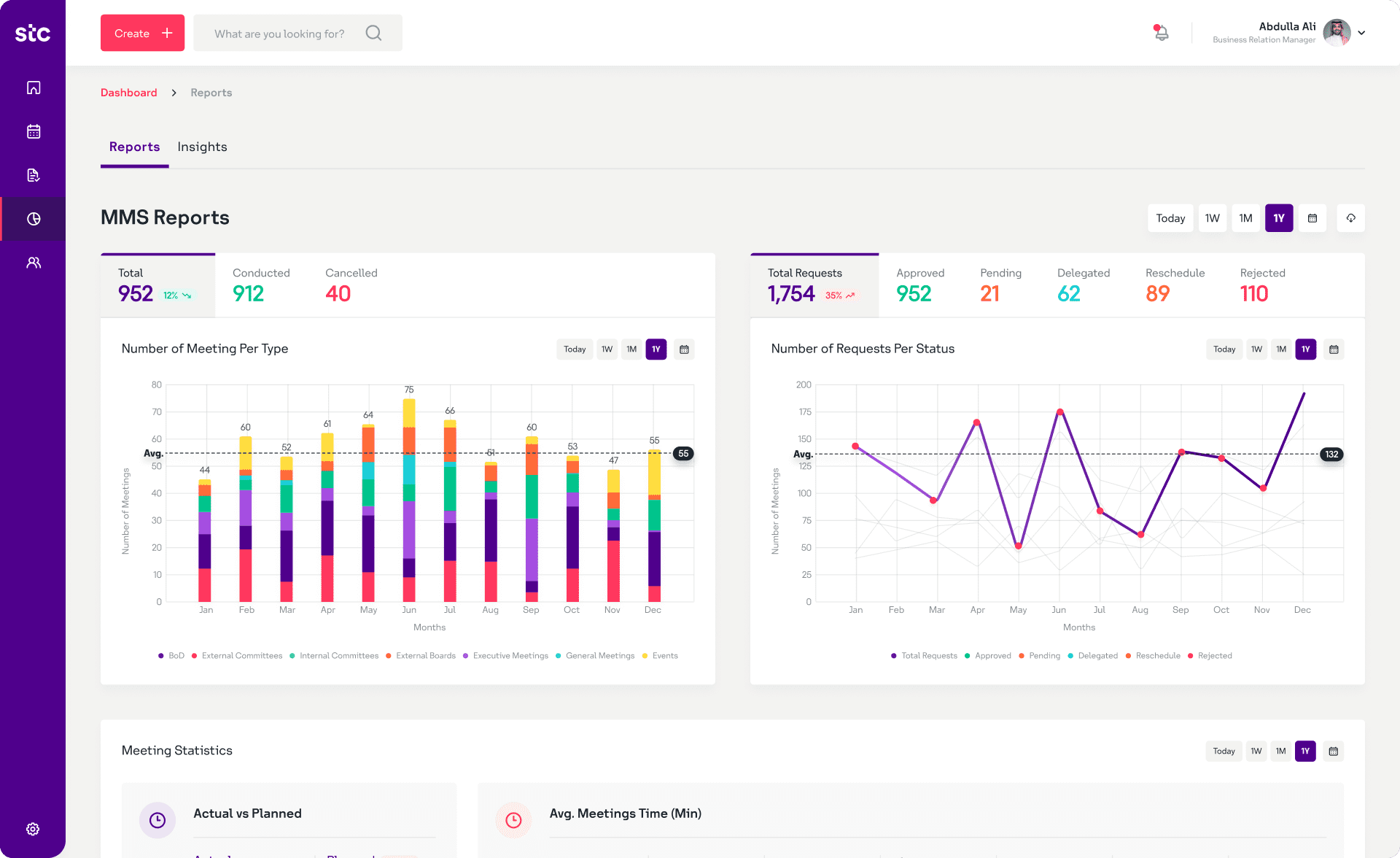The height and width of the screenshot is (858, 1400).
Task: Select Today in Meeting Per Type chart
Action: (x=575, y=349)
